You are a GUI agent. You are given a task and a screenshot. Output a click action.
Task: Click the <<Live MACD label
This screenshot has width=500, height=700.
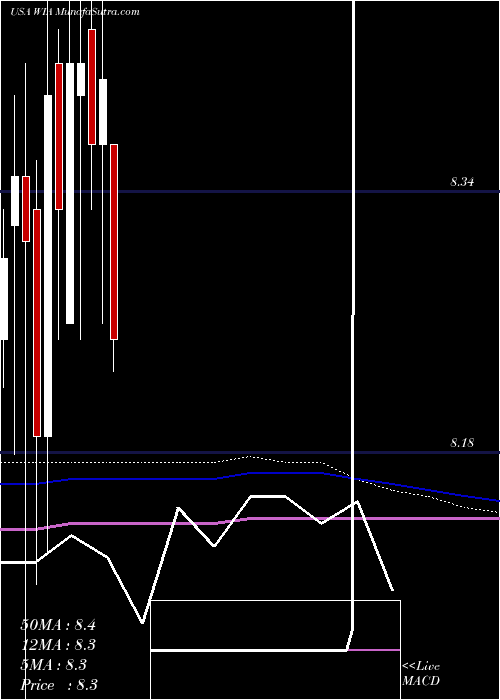(x=421, y=673)
